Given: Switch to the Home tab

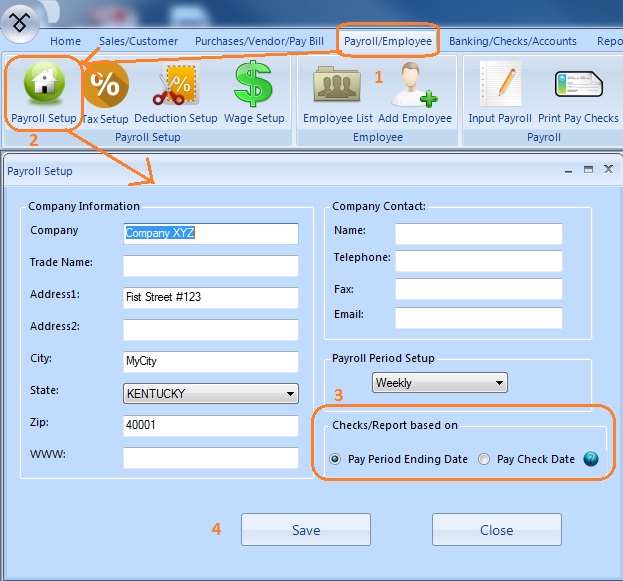Looking at the screenshot, I should click(x=65, y=41).
